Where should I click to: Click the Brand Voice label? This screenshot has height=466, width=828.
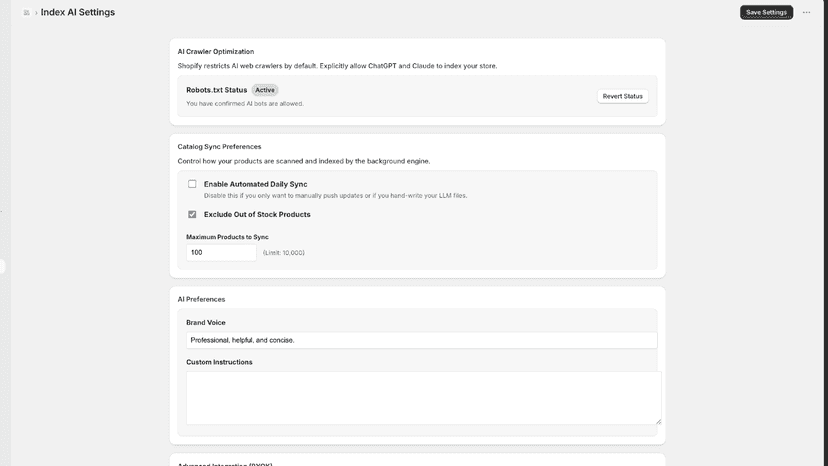tap(205, 323)
